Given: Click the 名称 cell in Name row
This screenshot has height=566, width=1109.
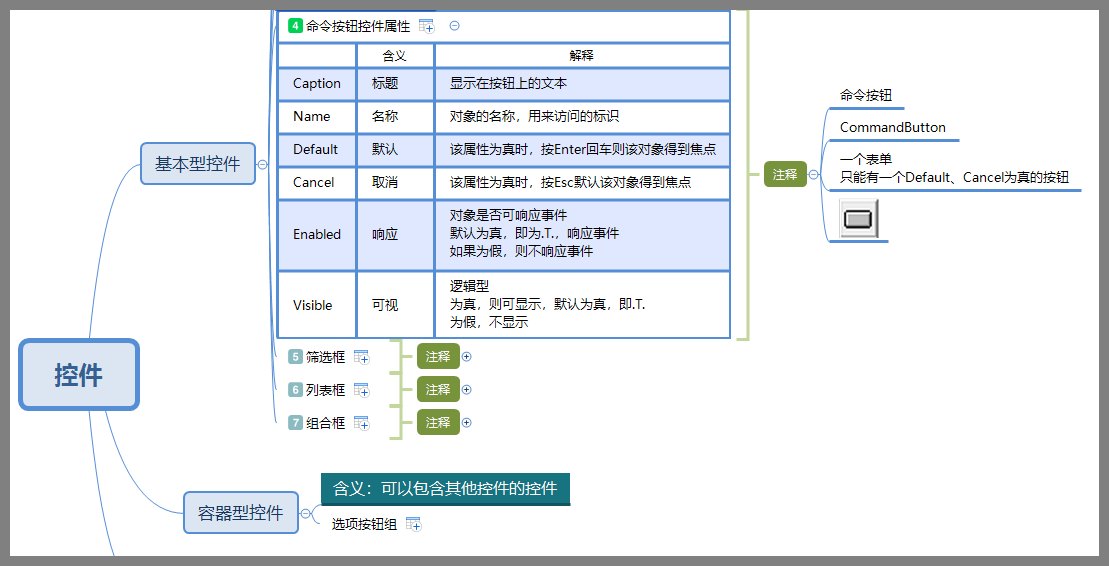Looking at the screenshot, I should [x=395, y=117].
